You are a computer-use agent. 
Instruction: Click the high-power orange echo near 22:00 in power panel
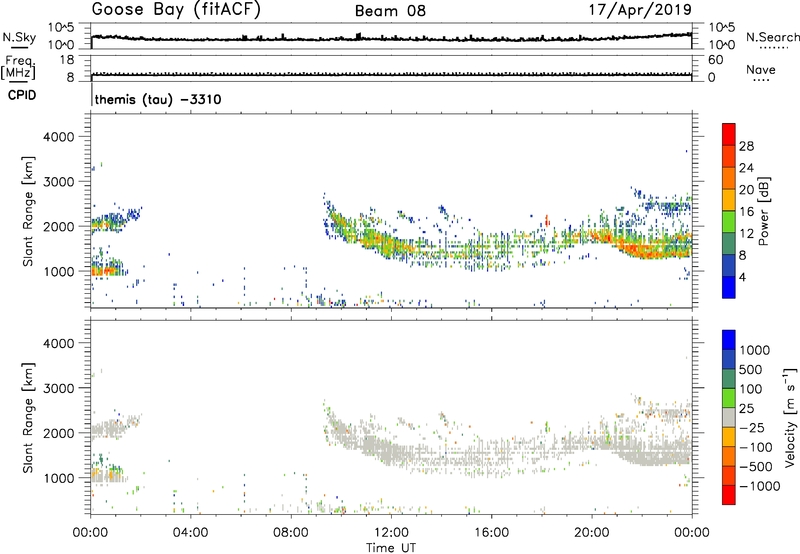[x=645, y=250]
